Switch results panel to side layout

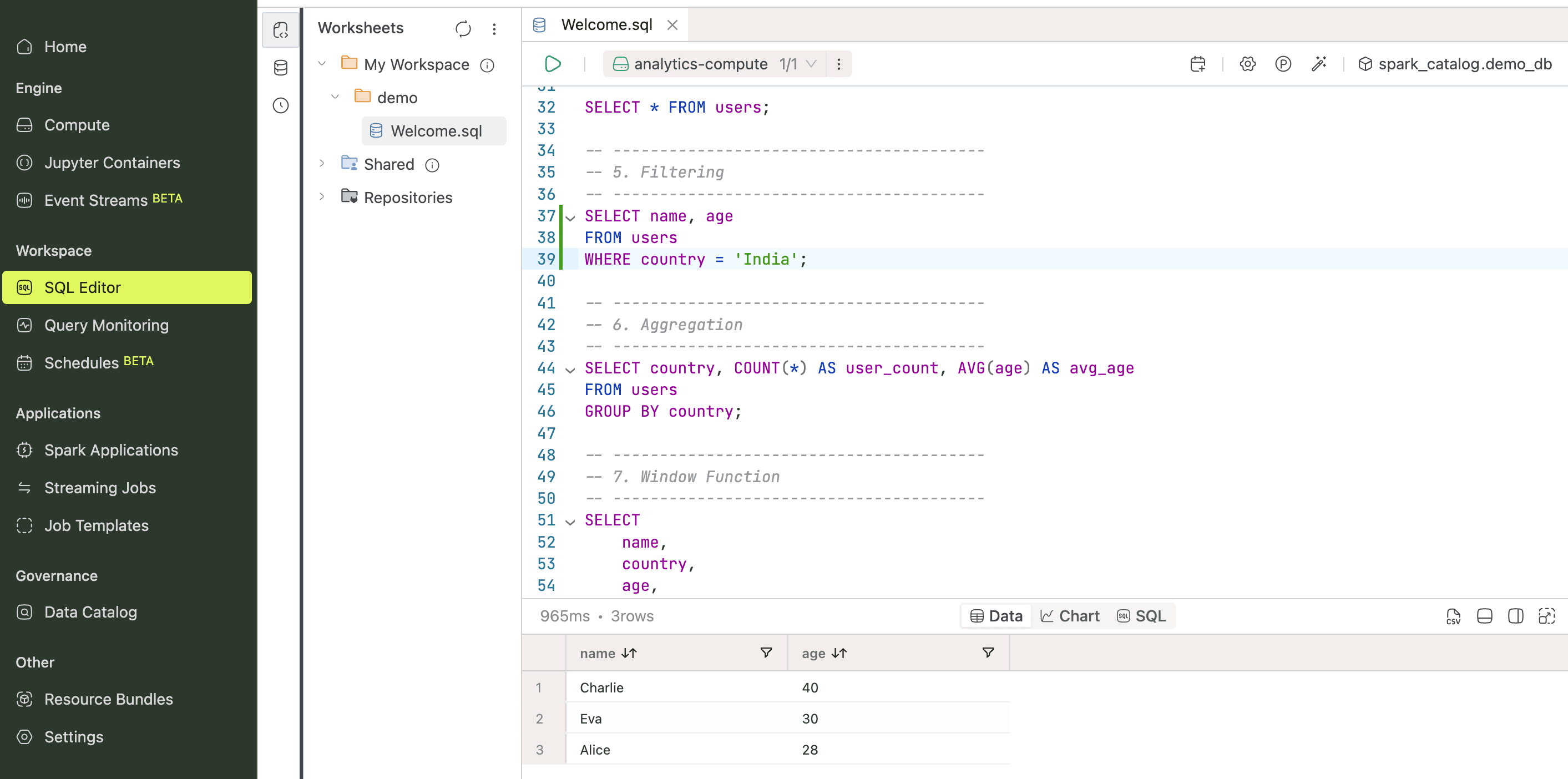(1515, 616)
